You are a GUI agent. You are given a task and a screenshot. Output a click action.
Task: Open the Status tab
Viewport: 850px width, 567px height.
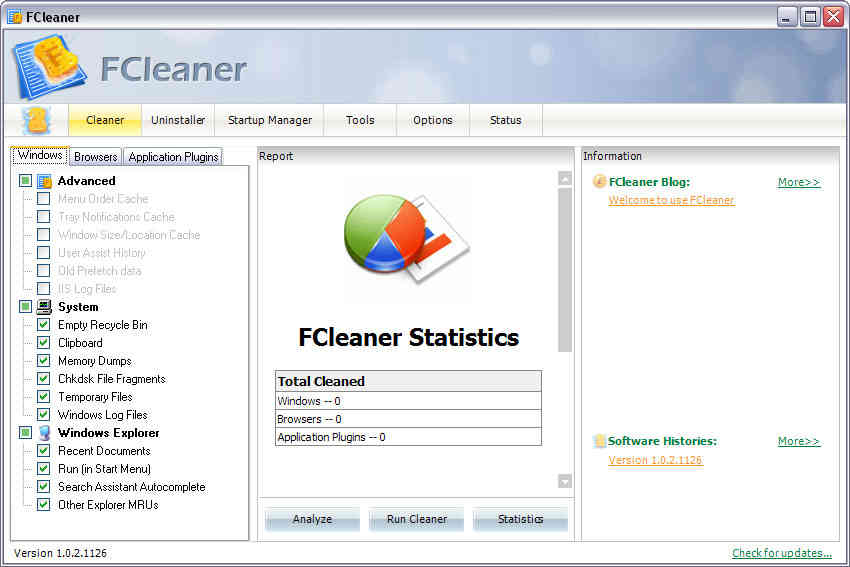tap(506, 120)
